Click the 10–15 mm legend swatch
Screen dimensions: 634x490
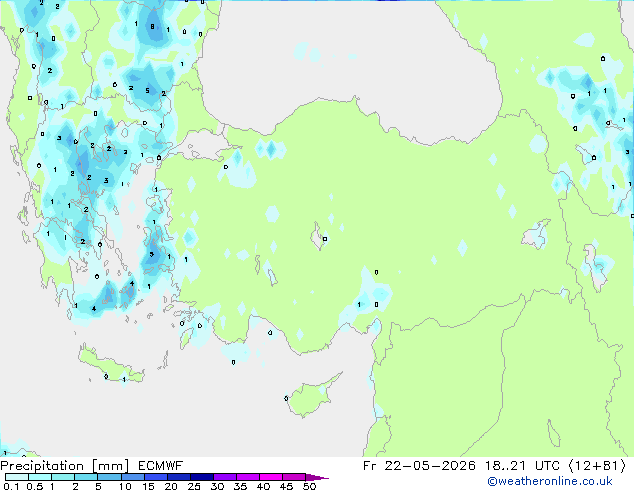tap(132, 477)
